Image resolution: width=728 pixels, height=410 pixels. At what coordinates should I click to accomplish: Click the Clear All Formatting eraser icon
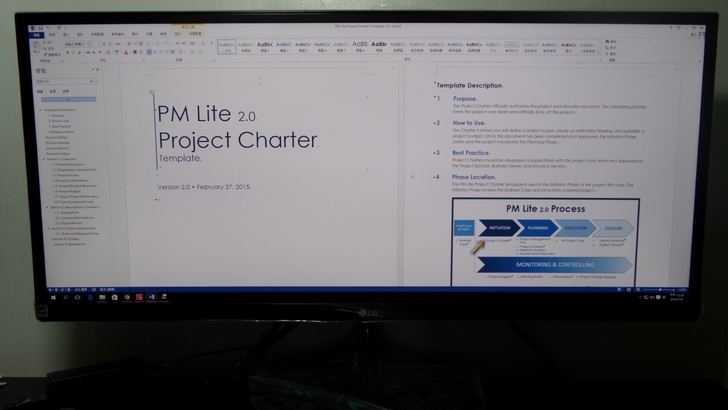tap(129, 44)
